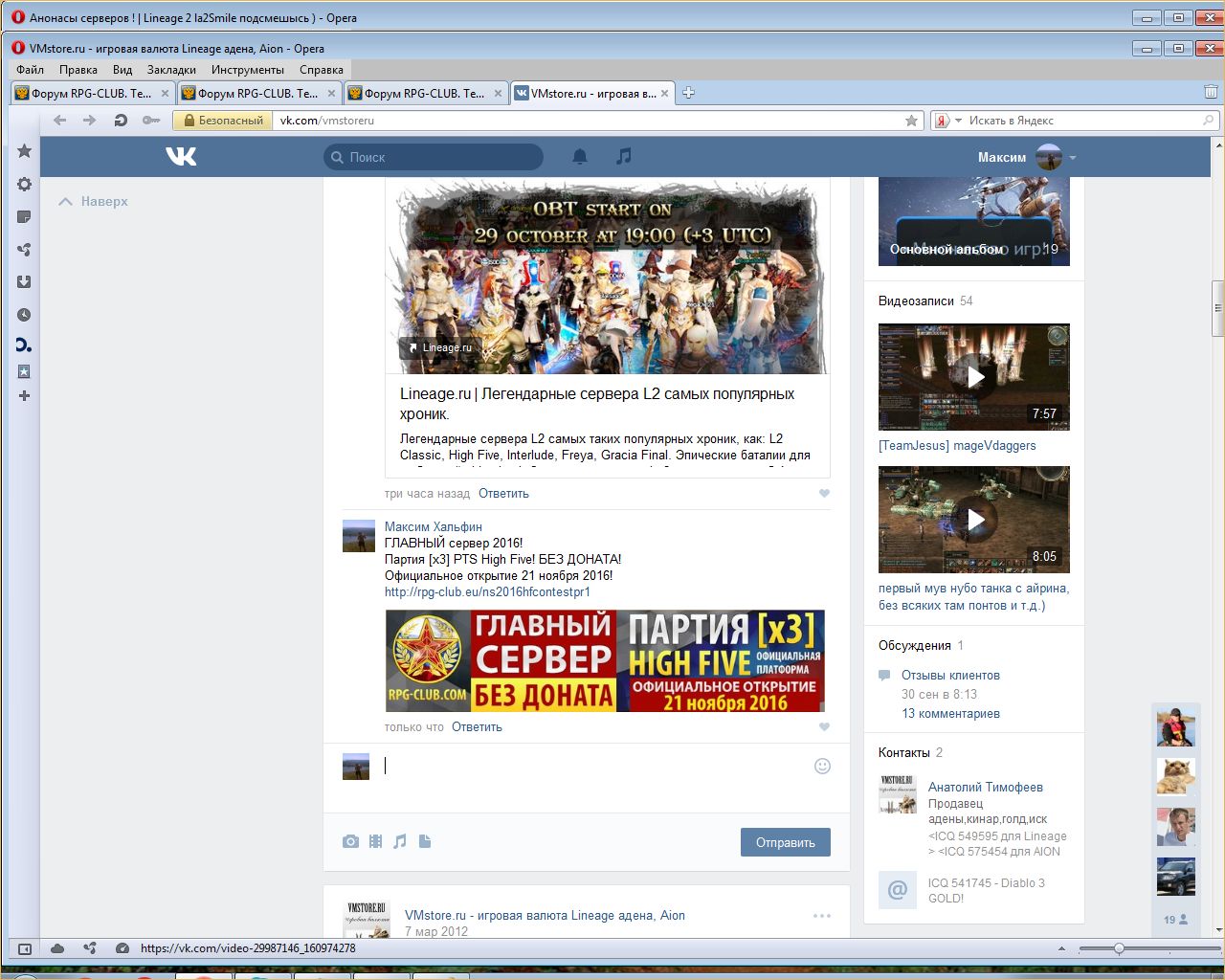Go back with the browser back arrow
The image size is (1225, 980).
[x=60, y=121]
